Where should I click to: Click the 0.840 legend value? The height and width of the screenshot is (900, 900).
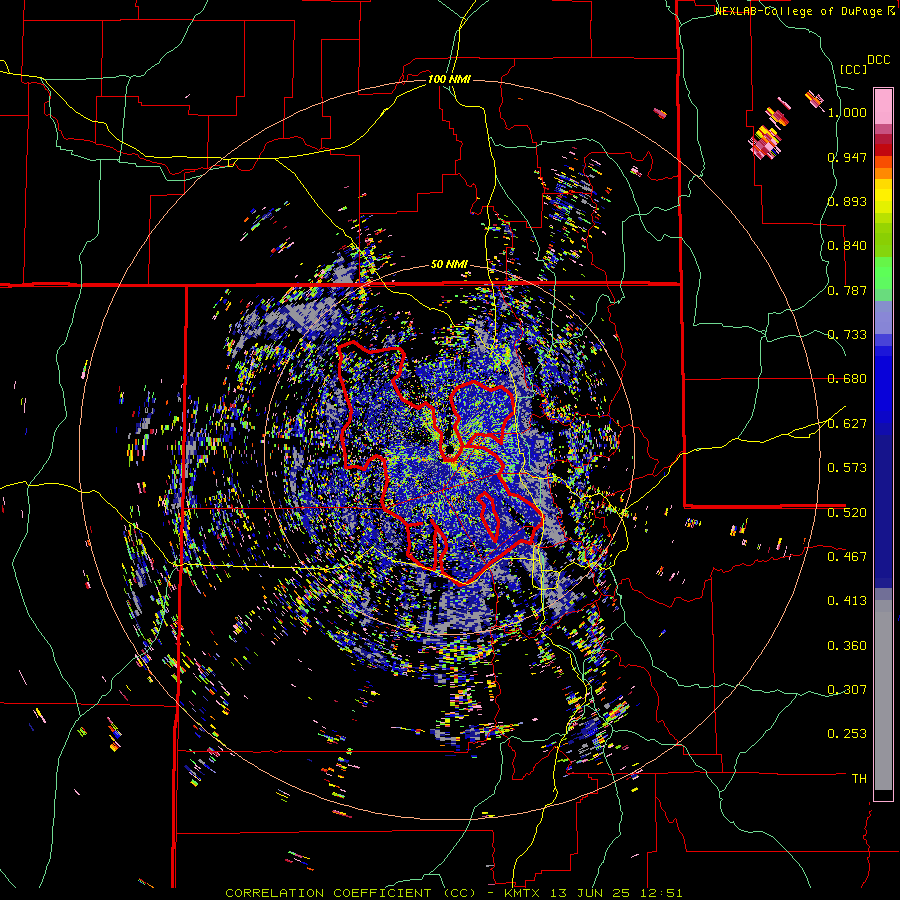[x=847, y=246]
